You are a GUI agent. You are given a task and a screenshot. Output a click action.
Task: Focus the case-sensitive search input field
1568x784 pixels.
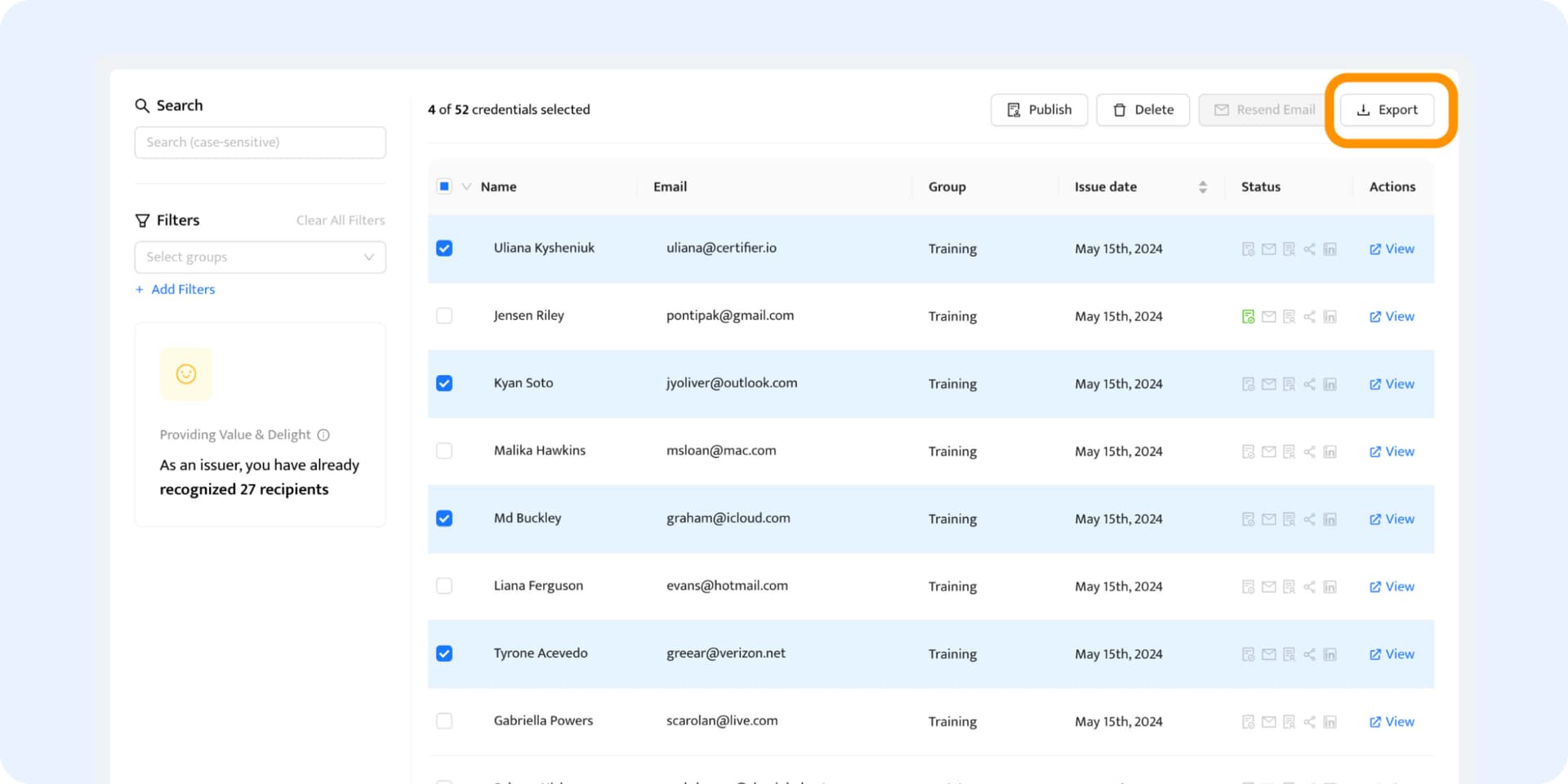coord(260,142)
